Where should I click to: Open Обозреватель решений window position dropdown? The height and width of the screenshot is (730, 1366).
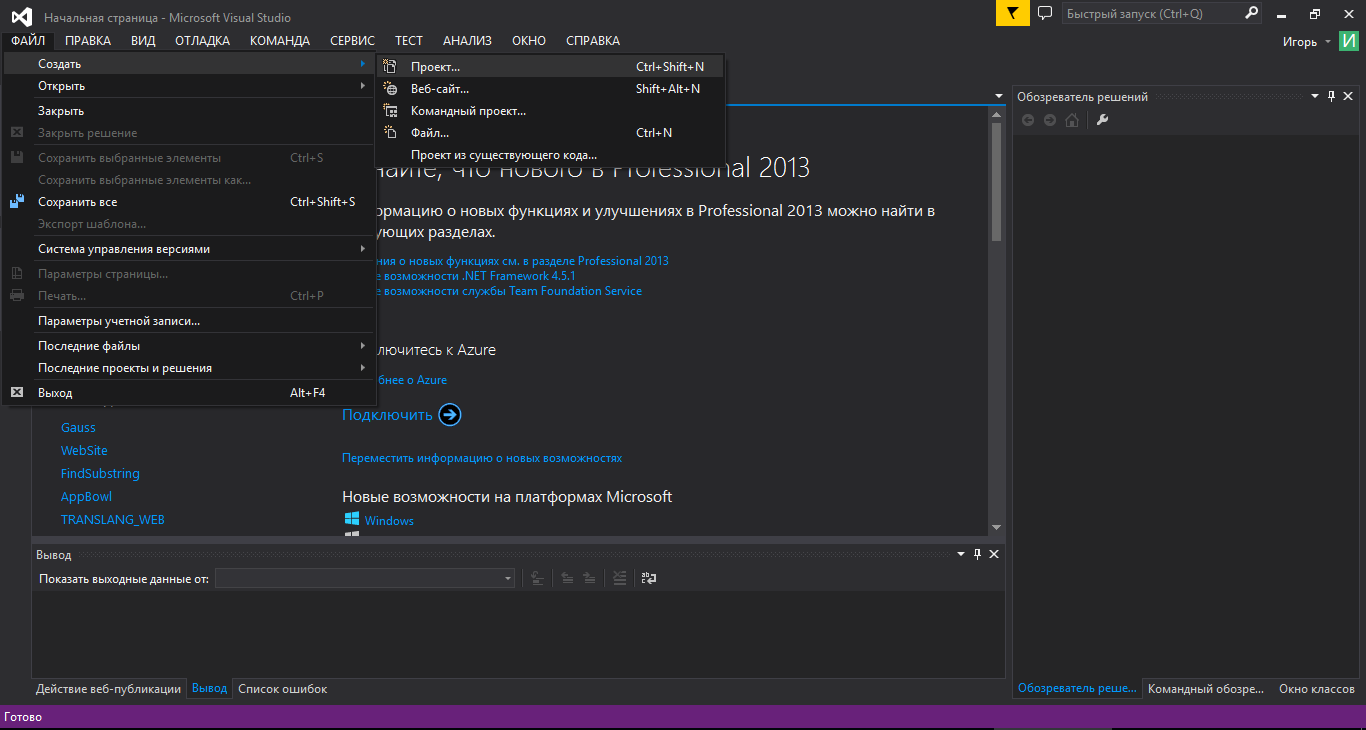(1316, 97)
